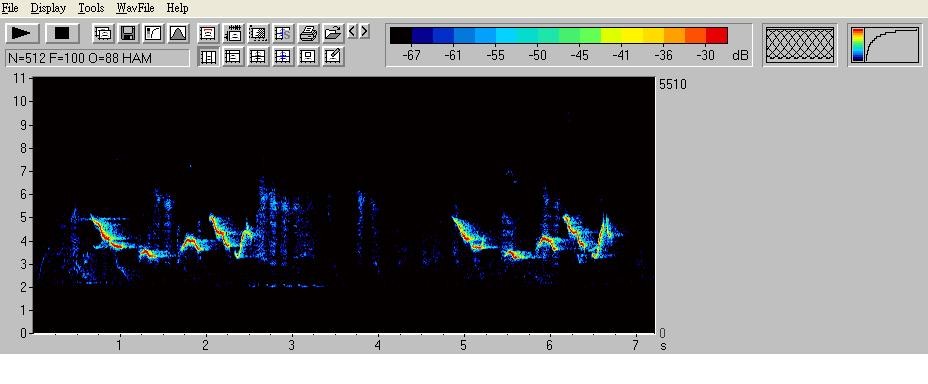928x384 pixels.
Task: Click the floppy disk save icon
Action: click(x=128, y=33)
